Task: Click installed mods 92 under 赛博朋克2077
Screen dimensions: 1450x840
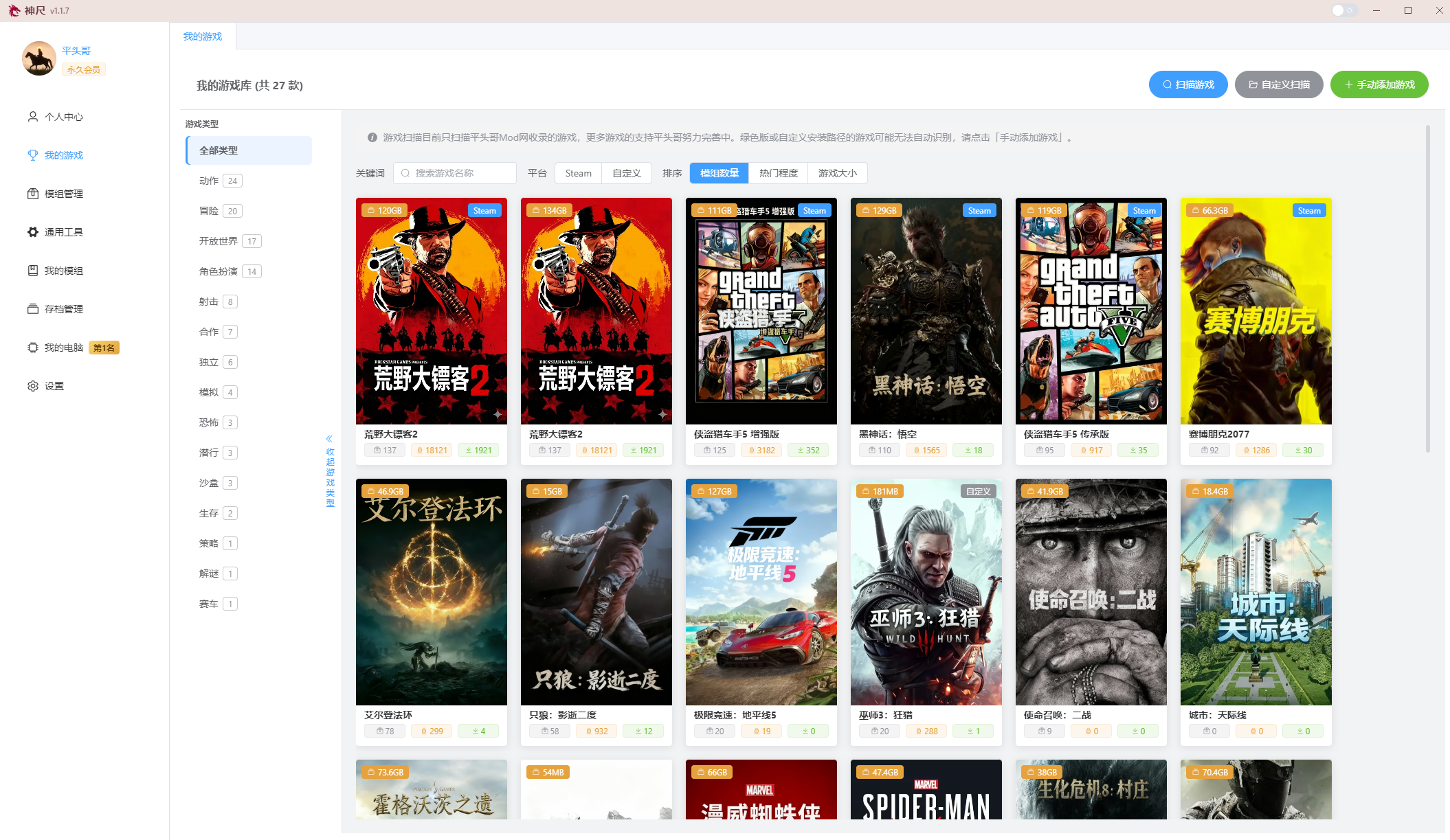Action: [x=1209, y=451]
